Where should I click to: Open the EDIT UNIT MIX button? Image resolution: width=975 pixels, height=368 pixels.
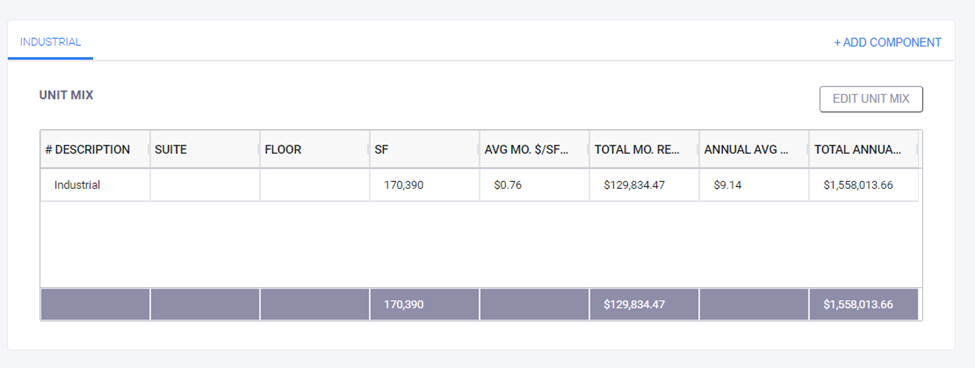coord(871,99)
